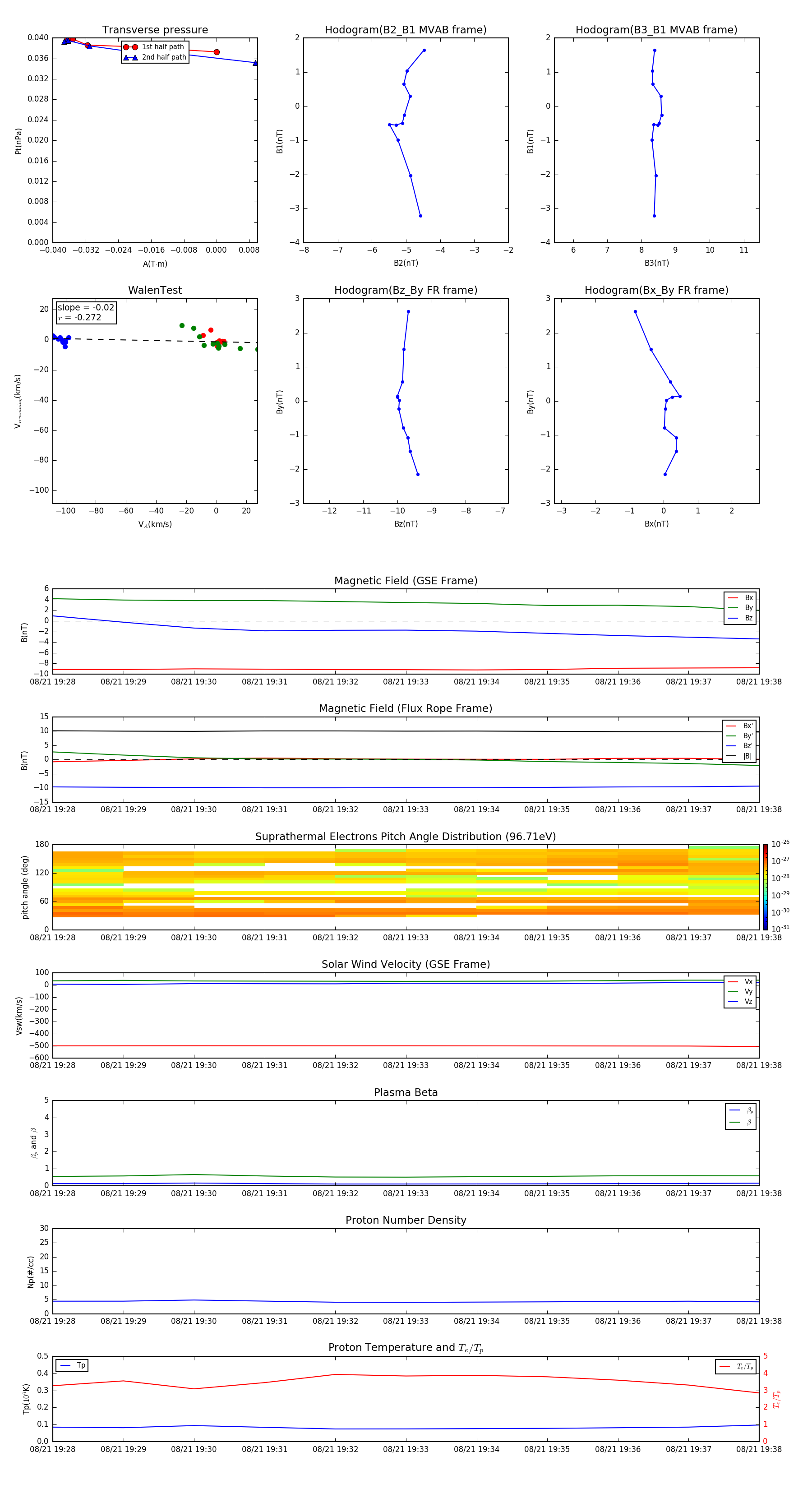812x1489 pixels.
Task: Select the Vy legend entry
Action: tap(740, 991)
